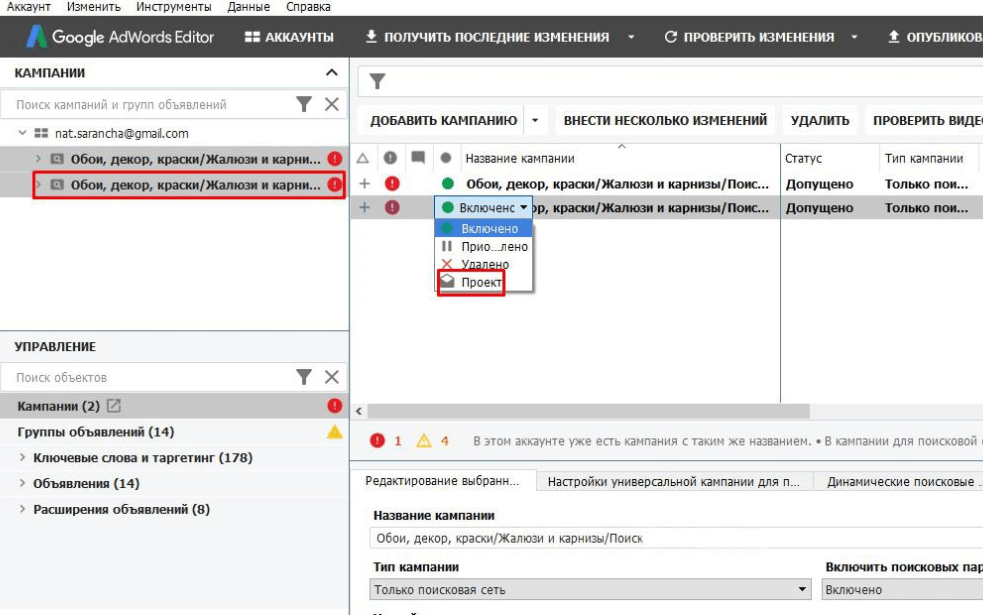Open filter in the management search box

[x=304, y=377]
